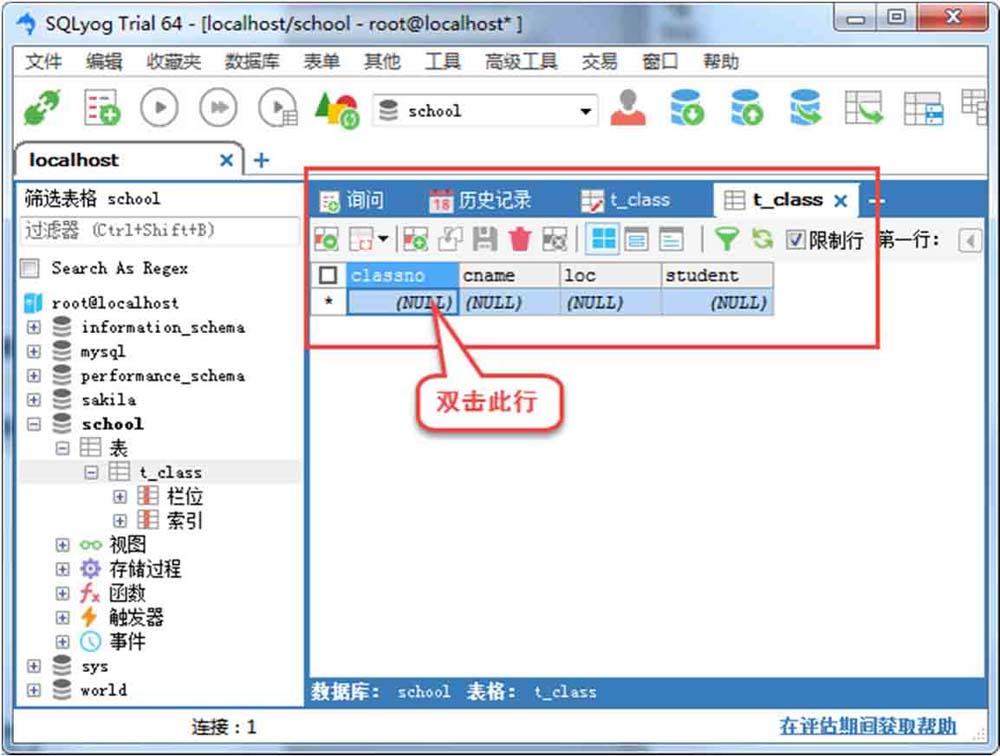Click the green filter funnel icon
The height and width of the screenshot is (756, 1000).
(x=726, y=240)
